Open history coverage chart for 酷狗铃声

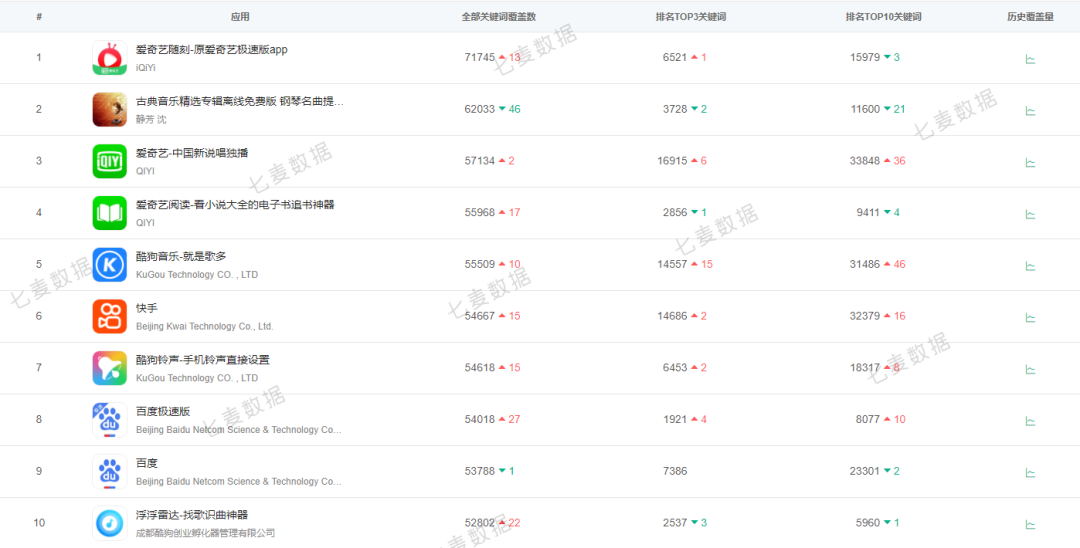tap(1030, 369)
